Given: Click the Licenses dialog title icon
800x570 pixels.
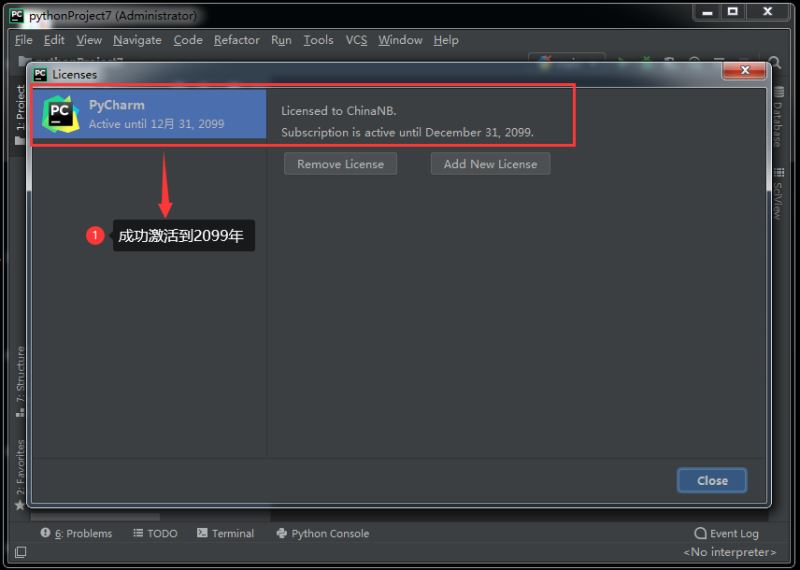Looking at the screenshot, I should coord(40,75).
